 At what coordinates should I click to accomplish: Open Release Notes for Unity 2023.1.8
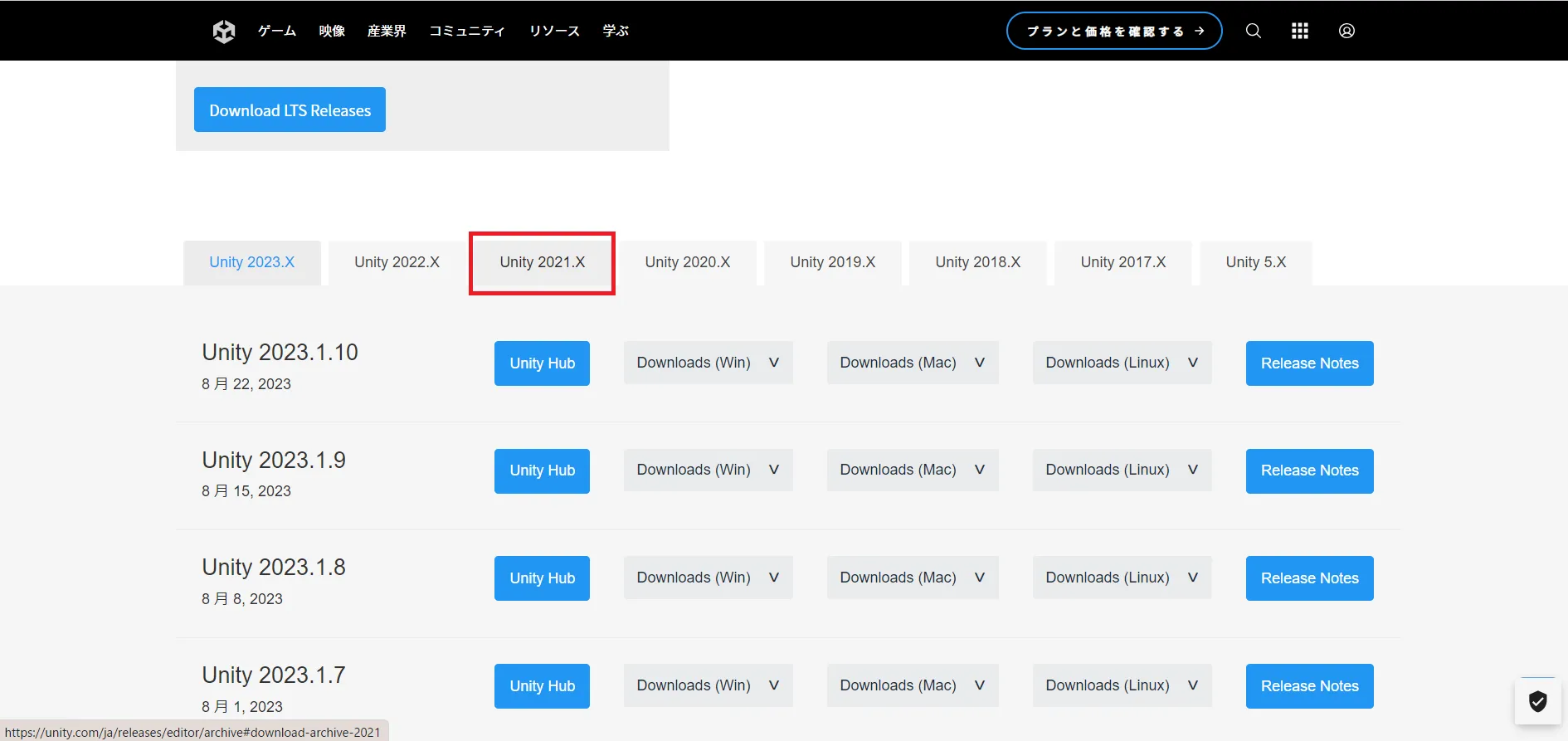click(x=1310, y=578)
